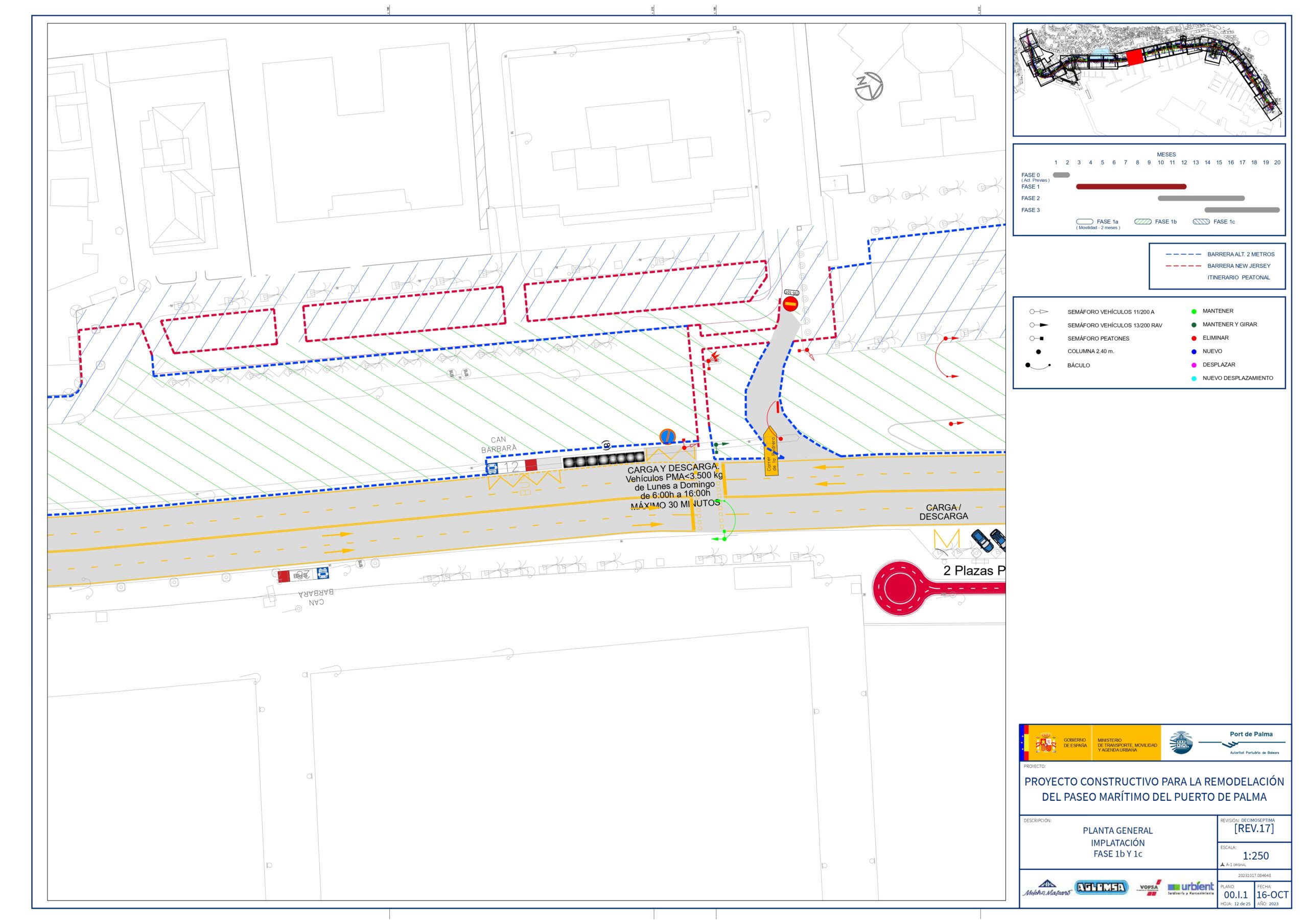The width and height of the screenshot is (1308, 924).
Task: Click the timestamp 20231017.084648
Action: pyautogui.click(x=1254, y=875)
